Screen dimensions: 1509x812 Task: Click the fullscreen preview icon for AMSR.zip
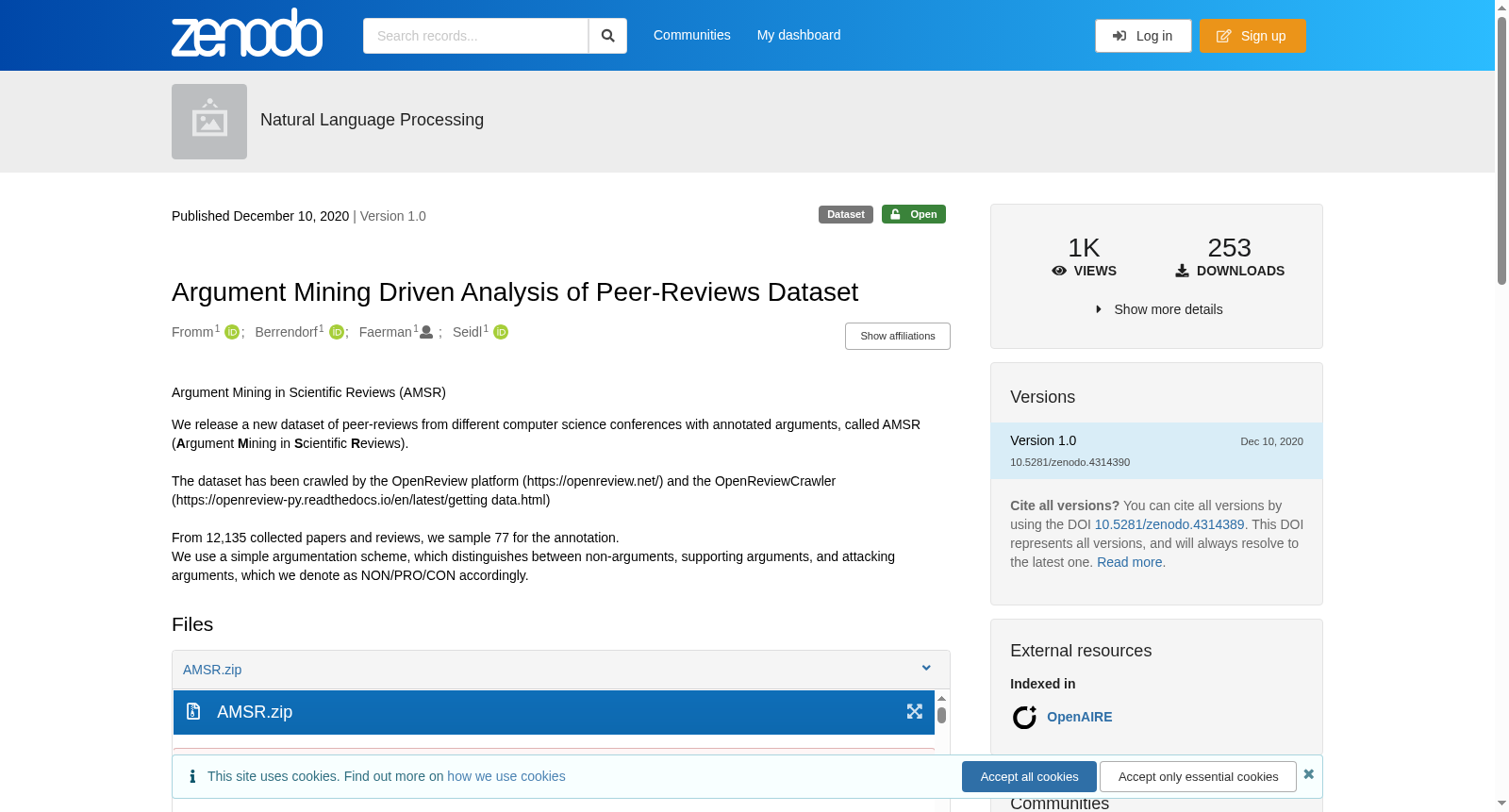click(x=915, y=711)
